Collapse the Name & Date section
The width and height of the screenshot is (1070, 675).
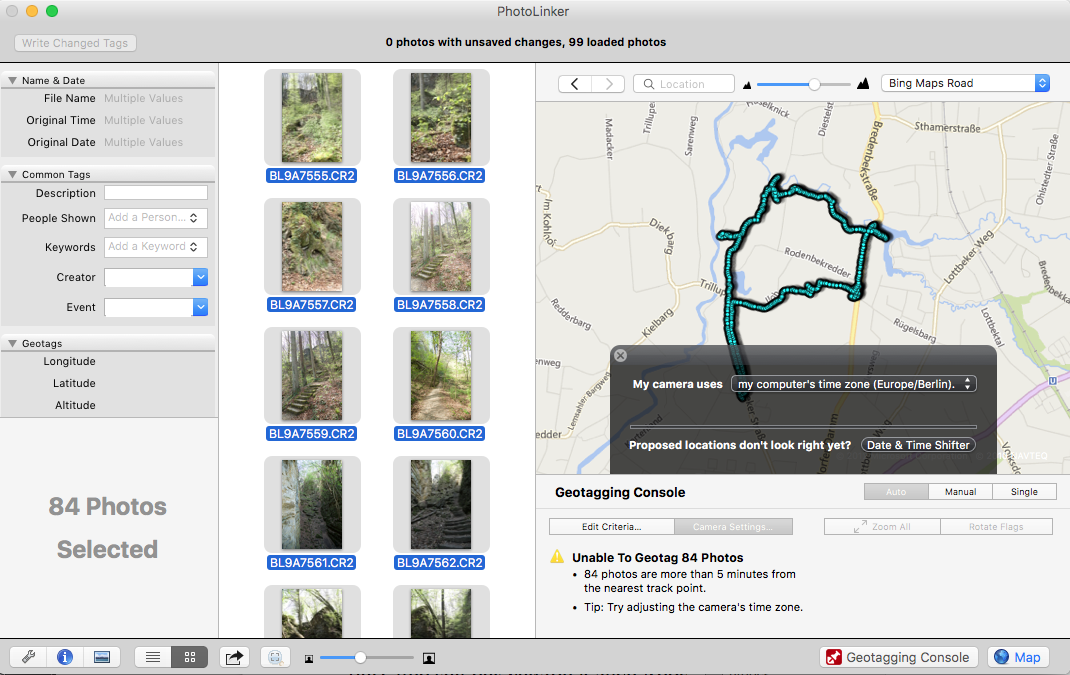[12, 80]
